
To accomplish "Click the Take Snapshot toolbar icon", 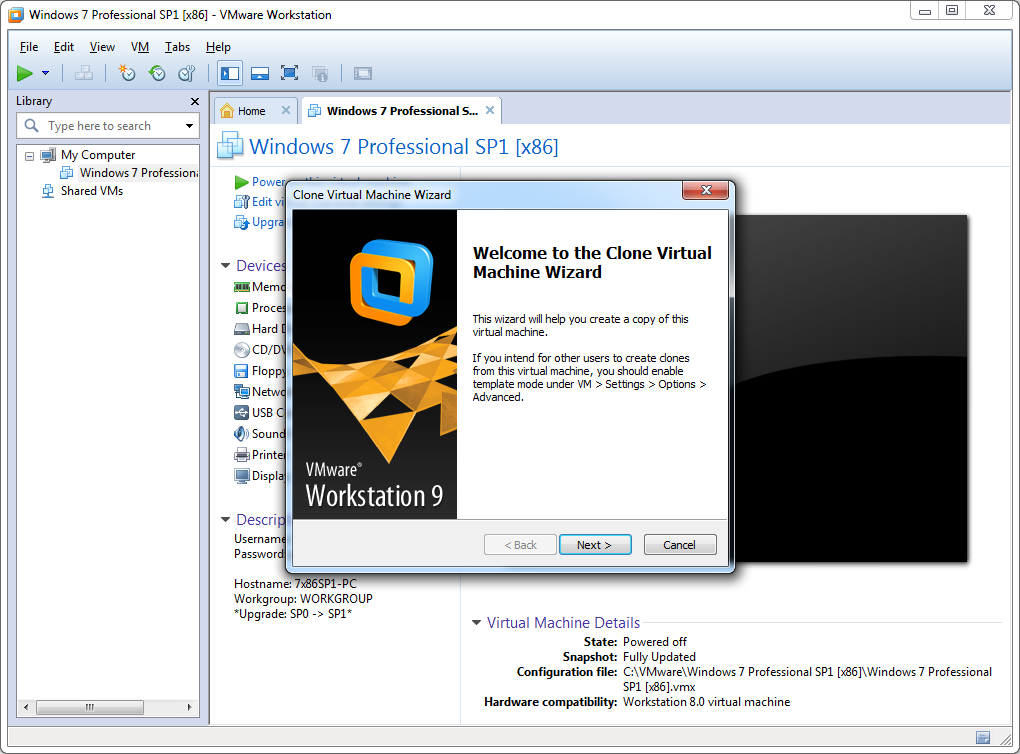I will click(x=126, y=73).
